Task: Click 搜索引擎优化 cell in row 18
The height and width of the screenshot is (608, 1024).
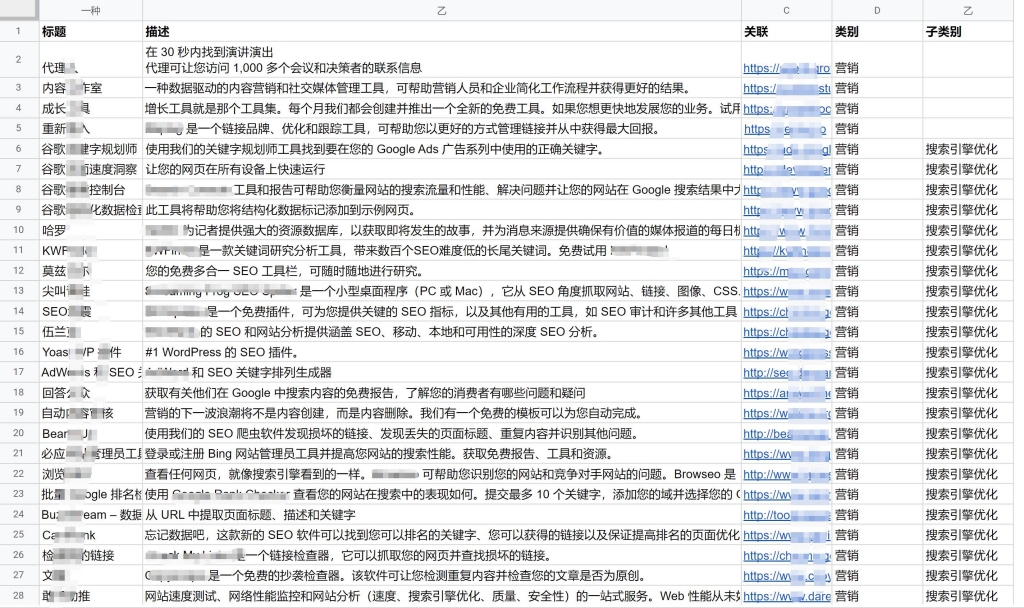Action: click(968, 392)
